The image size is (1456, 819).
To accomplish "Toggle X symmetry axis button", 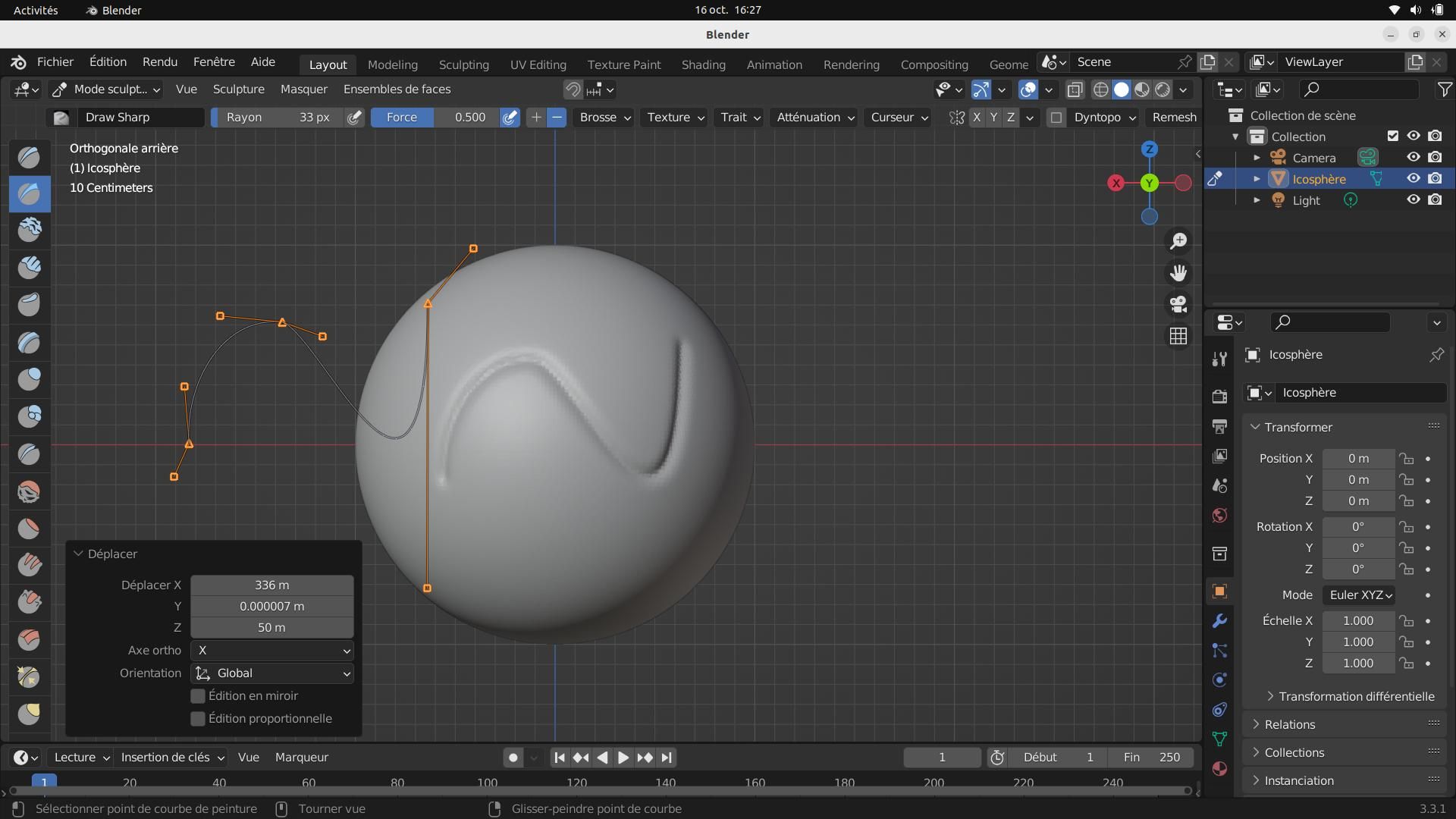I will [977, 118].
